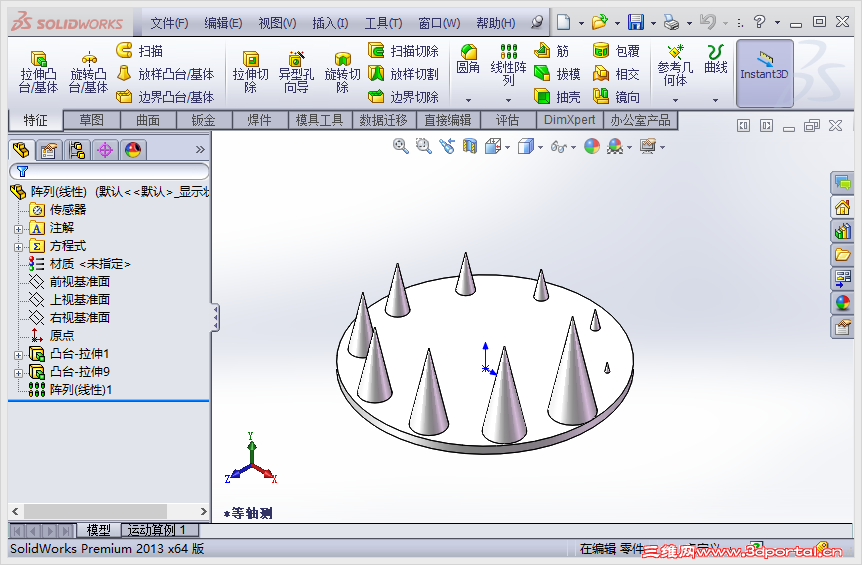Open the 文件(F) menu

coord(169,23)
